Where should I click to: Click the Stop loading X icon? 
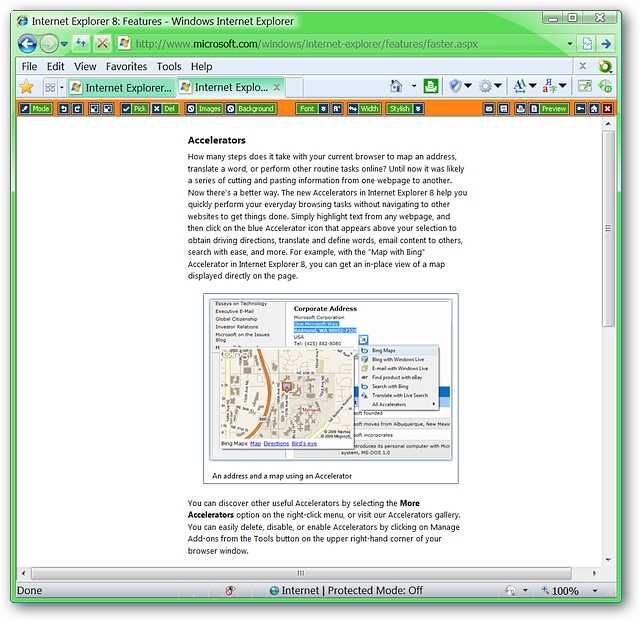(x=102, y=43)
